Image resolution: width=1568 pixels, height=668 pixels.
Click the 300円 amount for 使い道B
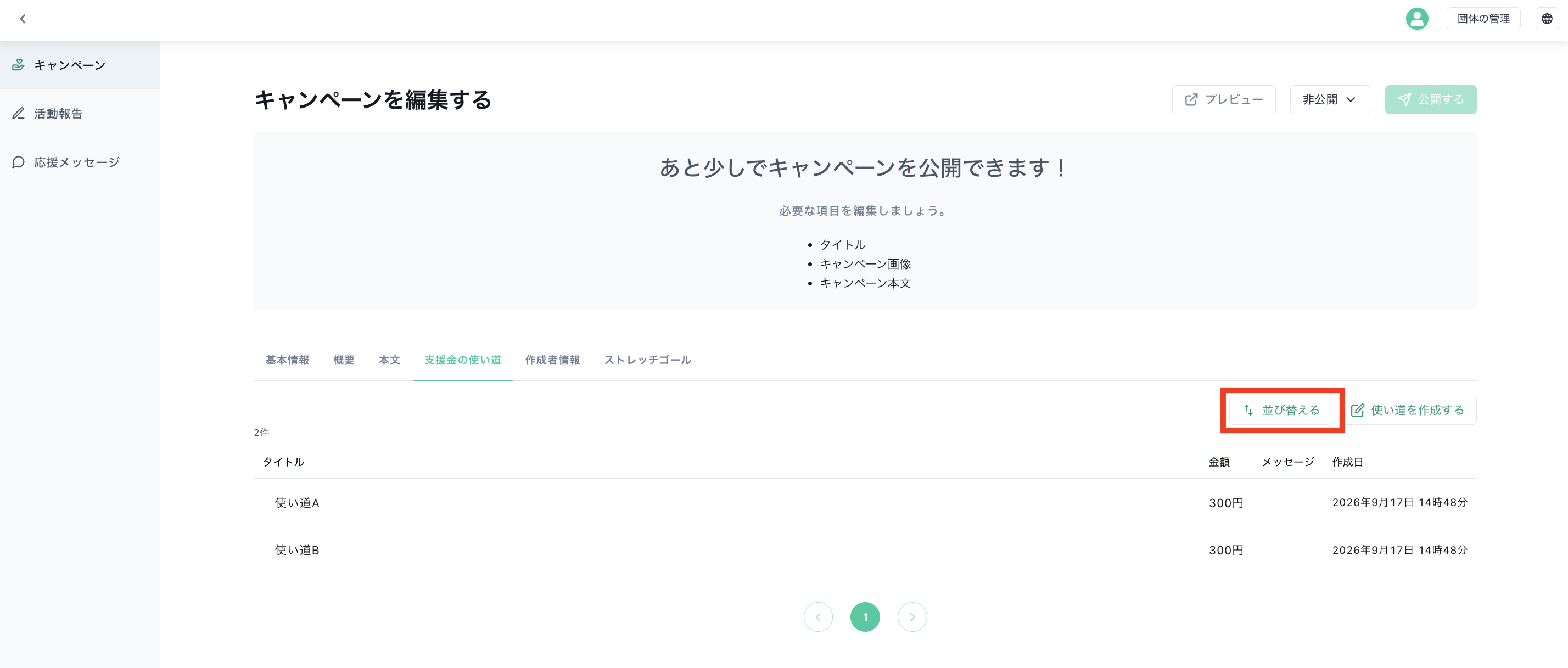(1225, 551)
